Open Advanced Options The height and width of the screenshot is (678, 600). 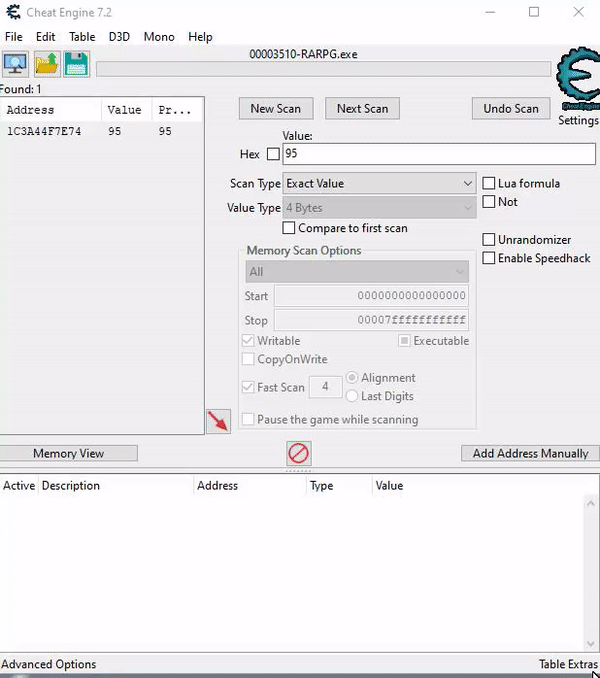pos(48,664)
